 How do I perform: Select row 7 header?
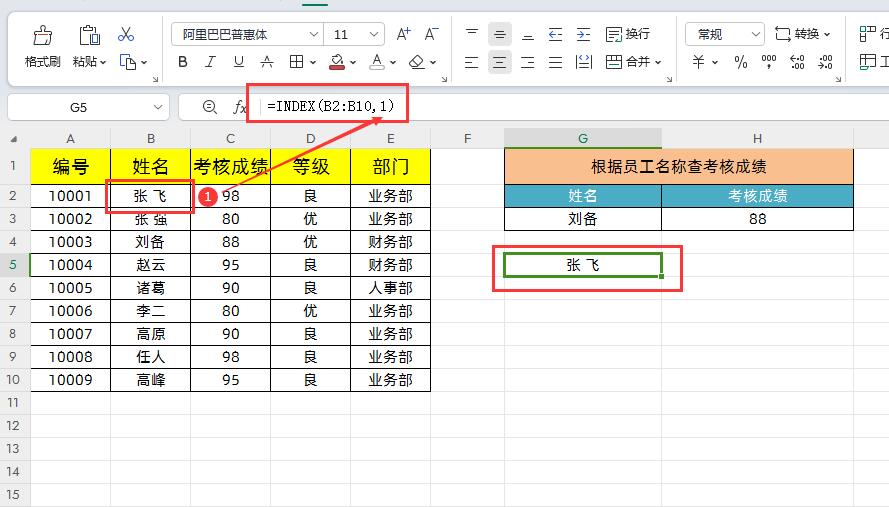tap(14, 311)
